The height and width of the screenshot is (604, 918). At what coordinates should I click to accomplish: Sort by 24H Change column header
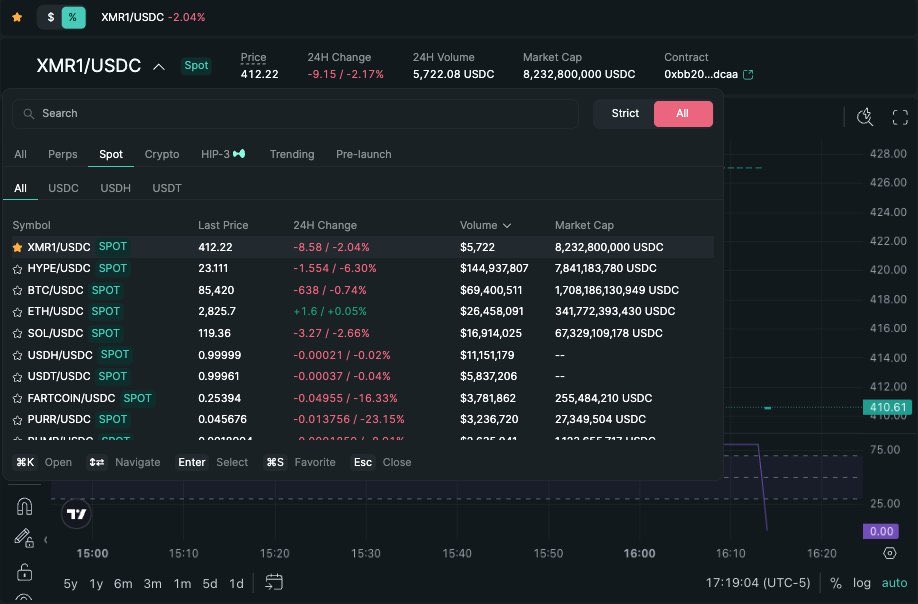point(325,225)
